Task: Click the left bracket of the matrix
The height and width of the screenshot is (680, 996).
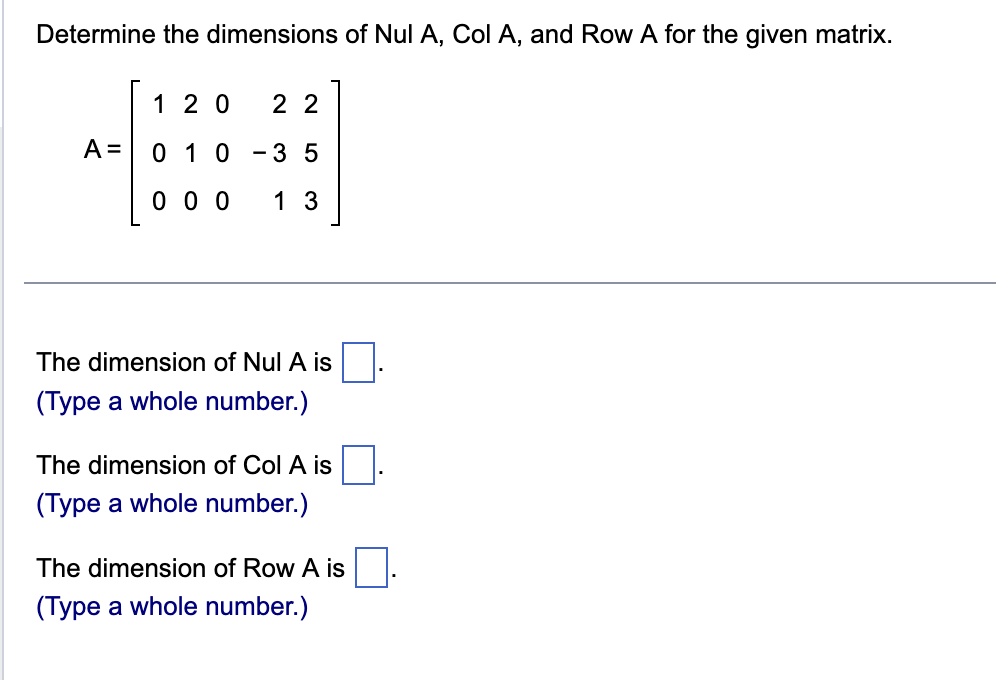Action: click(133, 152)
